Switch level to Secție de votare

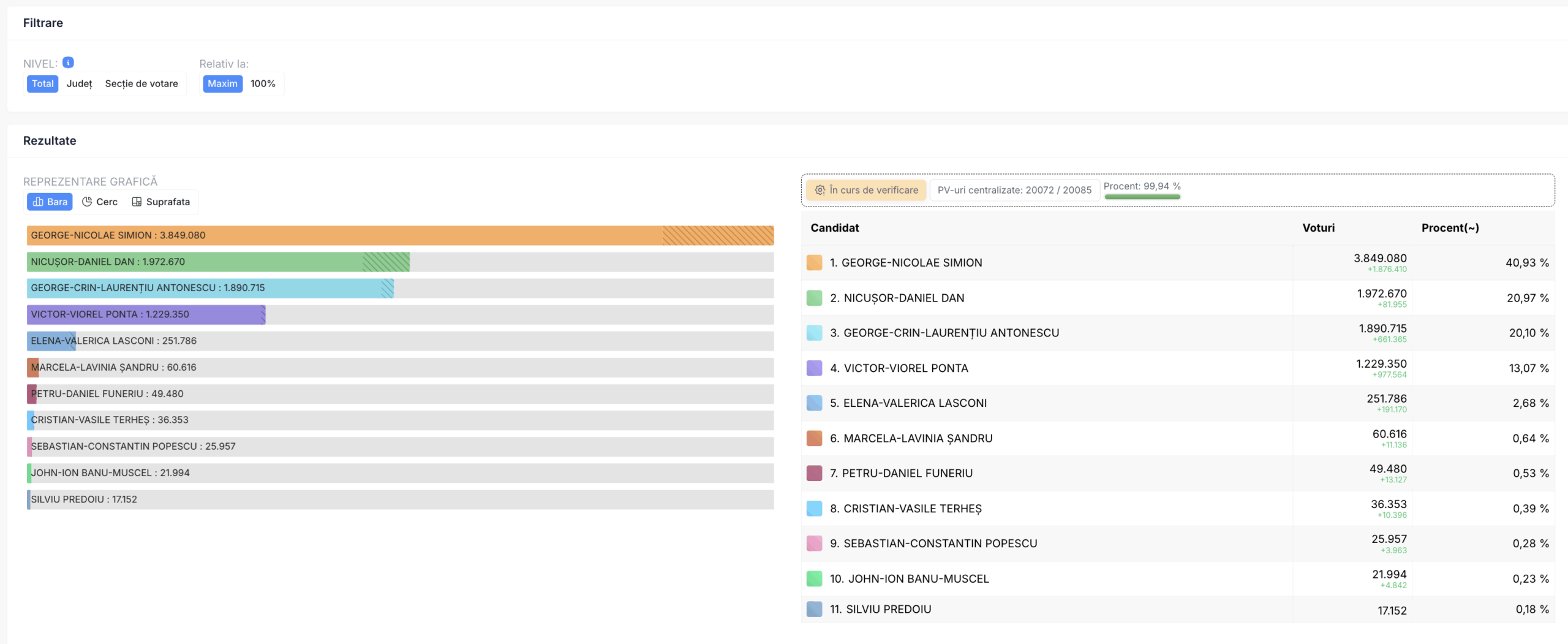point(141,83)
